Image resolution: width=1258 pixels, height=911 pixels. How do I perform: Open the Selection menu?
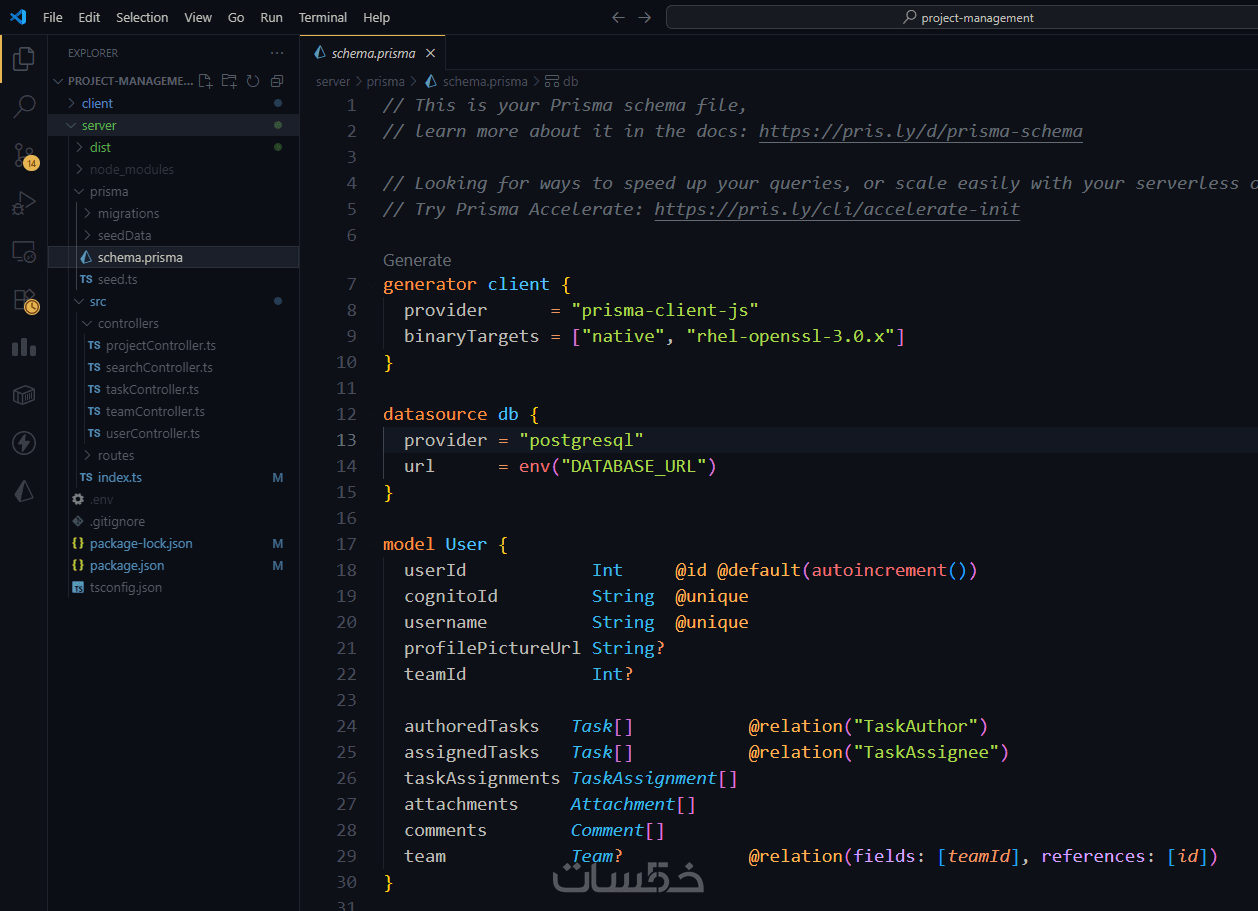click(142, 17)
